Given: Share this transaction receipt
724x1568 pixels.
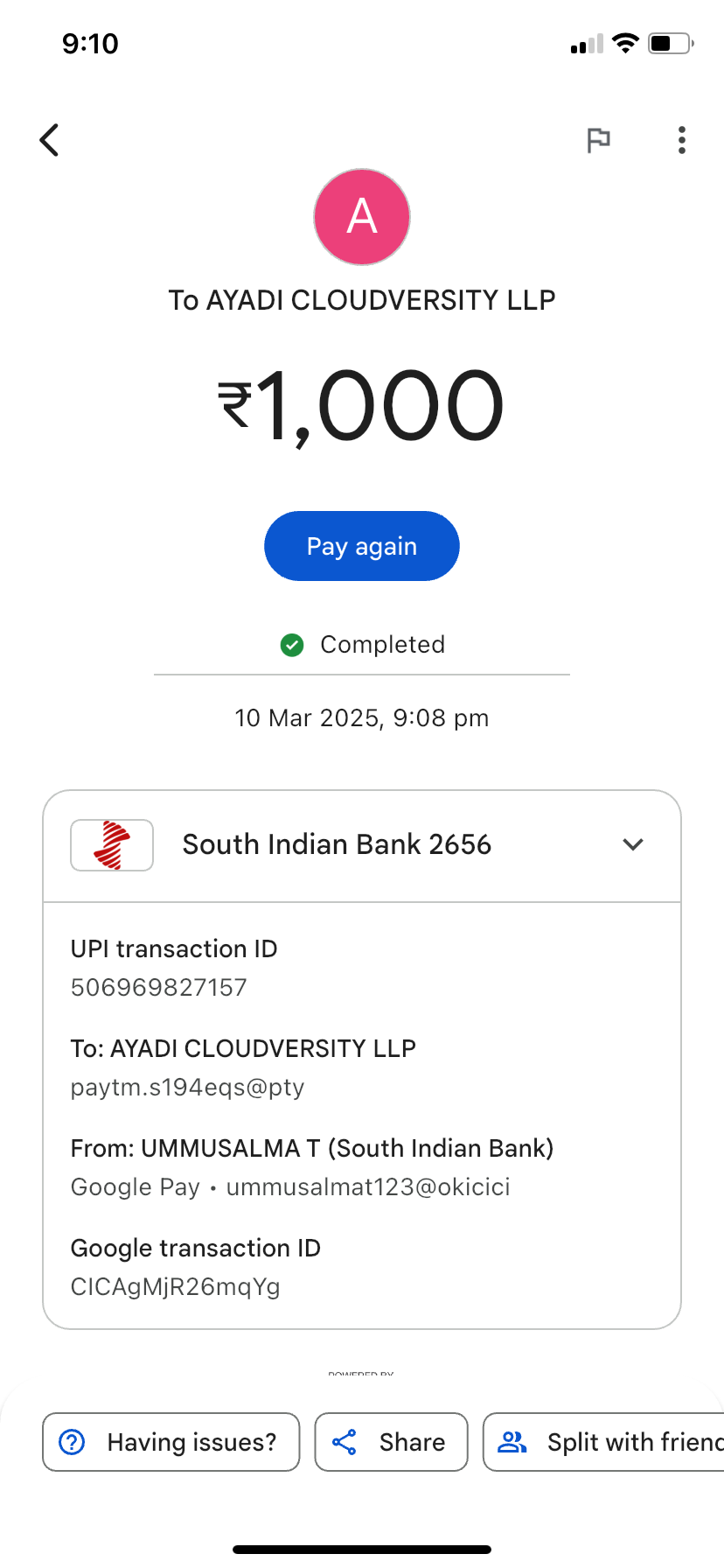Looking at the screenshot, I should tap(391, 1442).
